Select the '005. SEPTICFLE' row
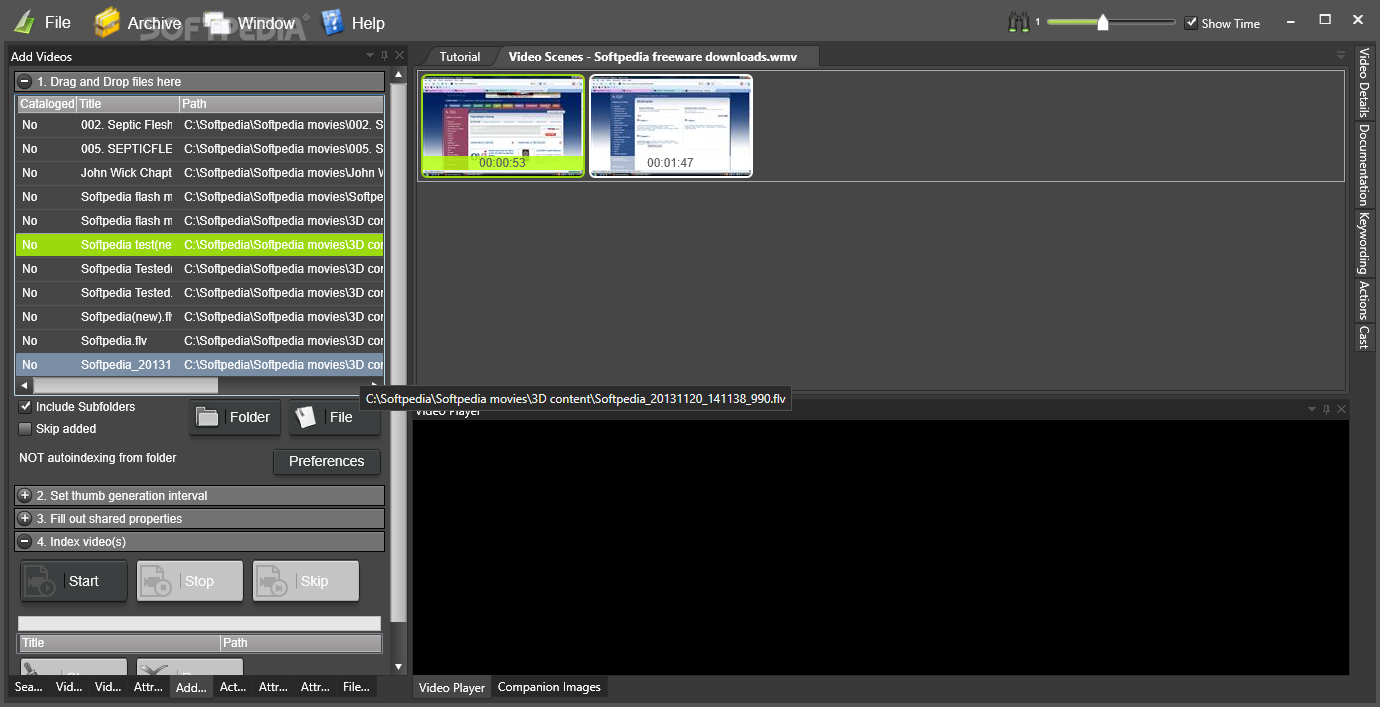The image size is (1380, 707). pyautogui.click(x=200, y=149)
